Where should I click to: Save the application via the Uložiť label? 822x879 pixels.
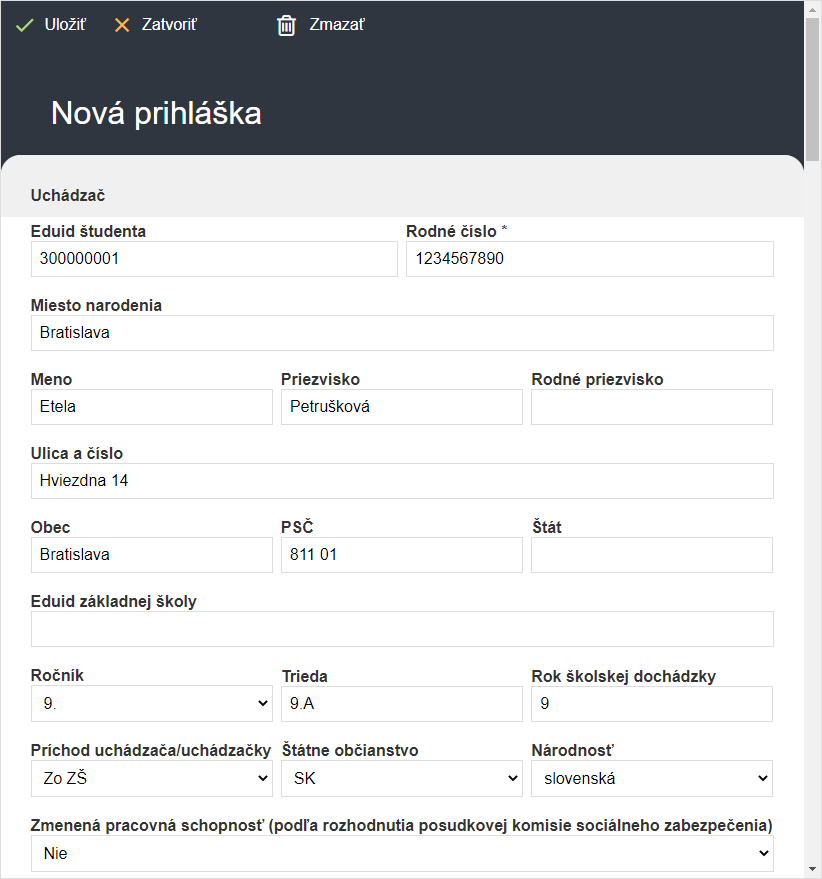[x=65, y=25]
